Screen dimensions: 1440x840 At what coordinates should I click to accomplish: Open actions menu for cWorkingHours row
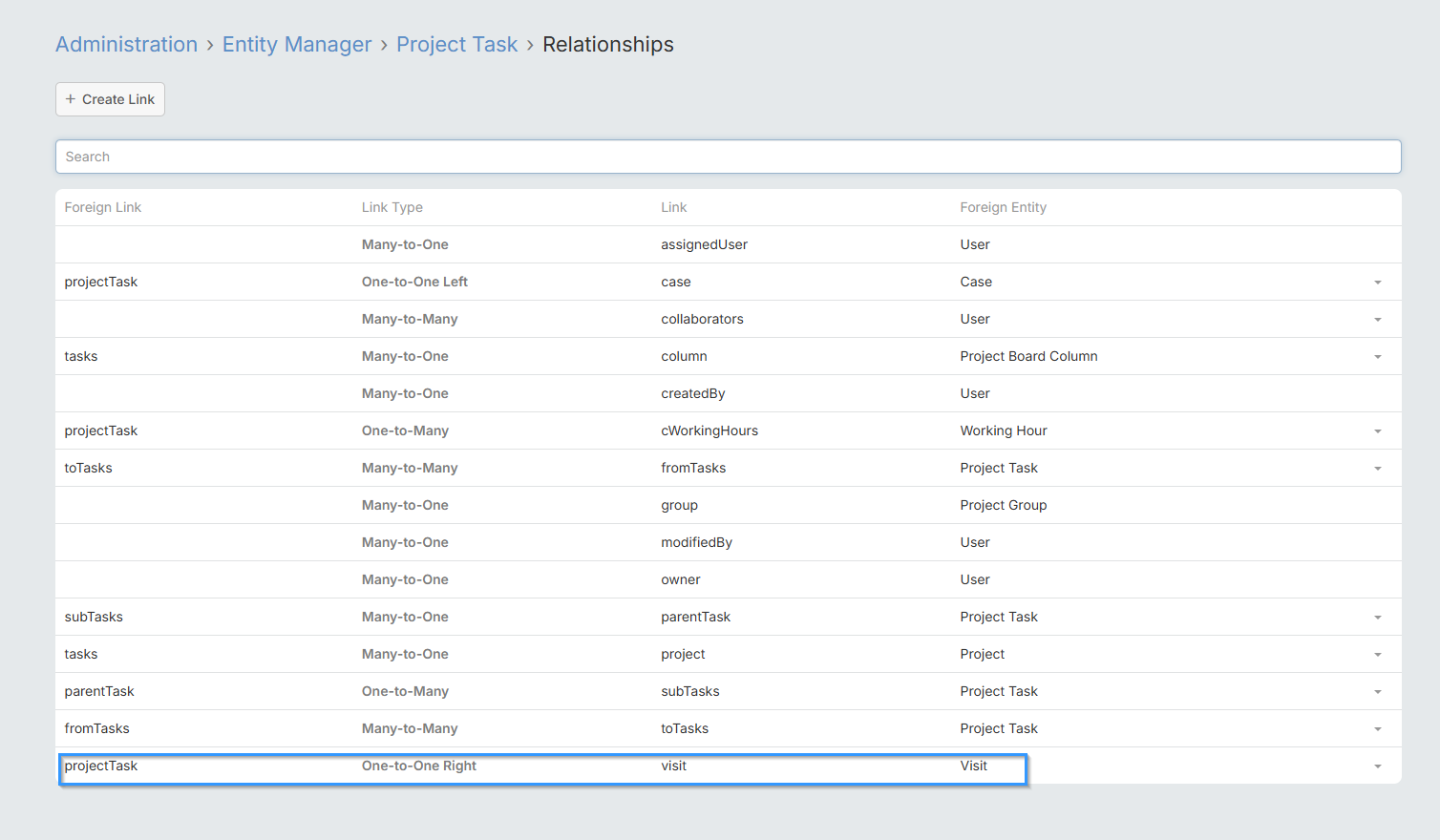point(1377,431)
